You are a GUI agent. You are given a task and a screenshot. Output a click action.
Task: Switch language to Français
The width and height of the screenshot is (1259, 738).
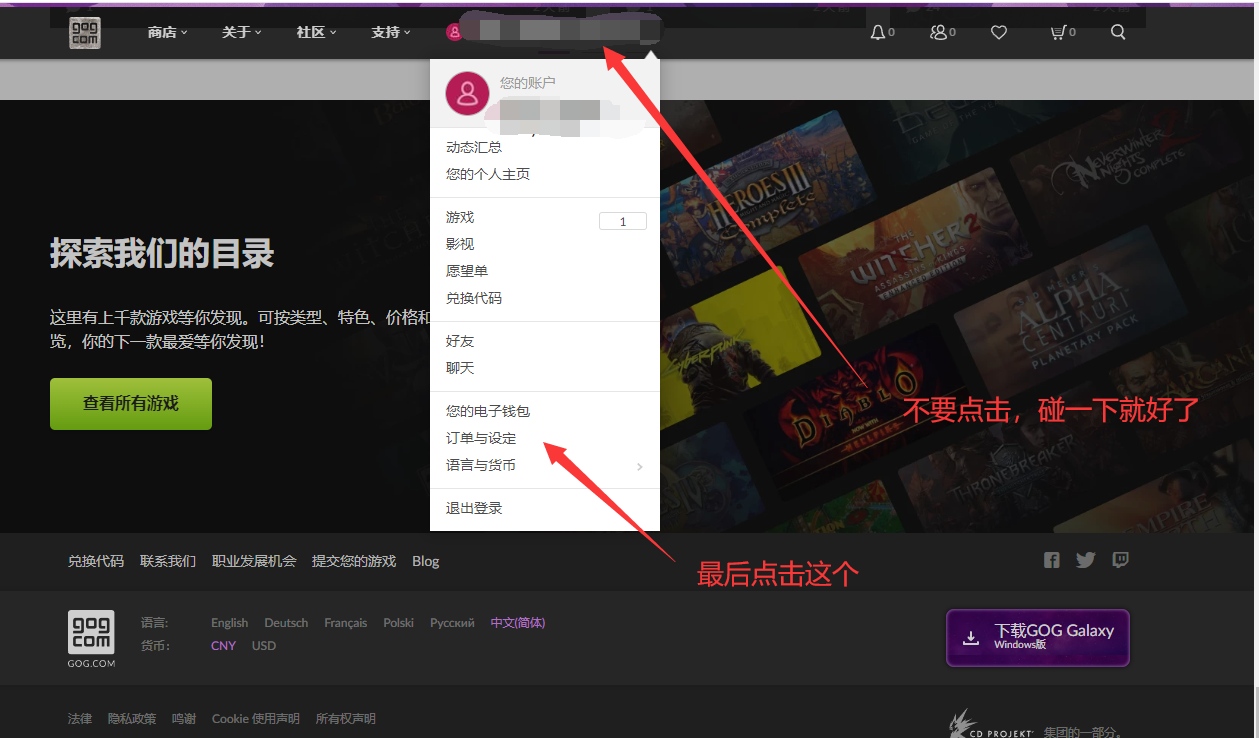pyautogui.click(x=345, y=622)
